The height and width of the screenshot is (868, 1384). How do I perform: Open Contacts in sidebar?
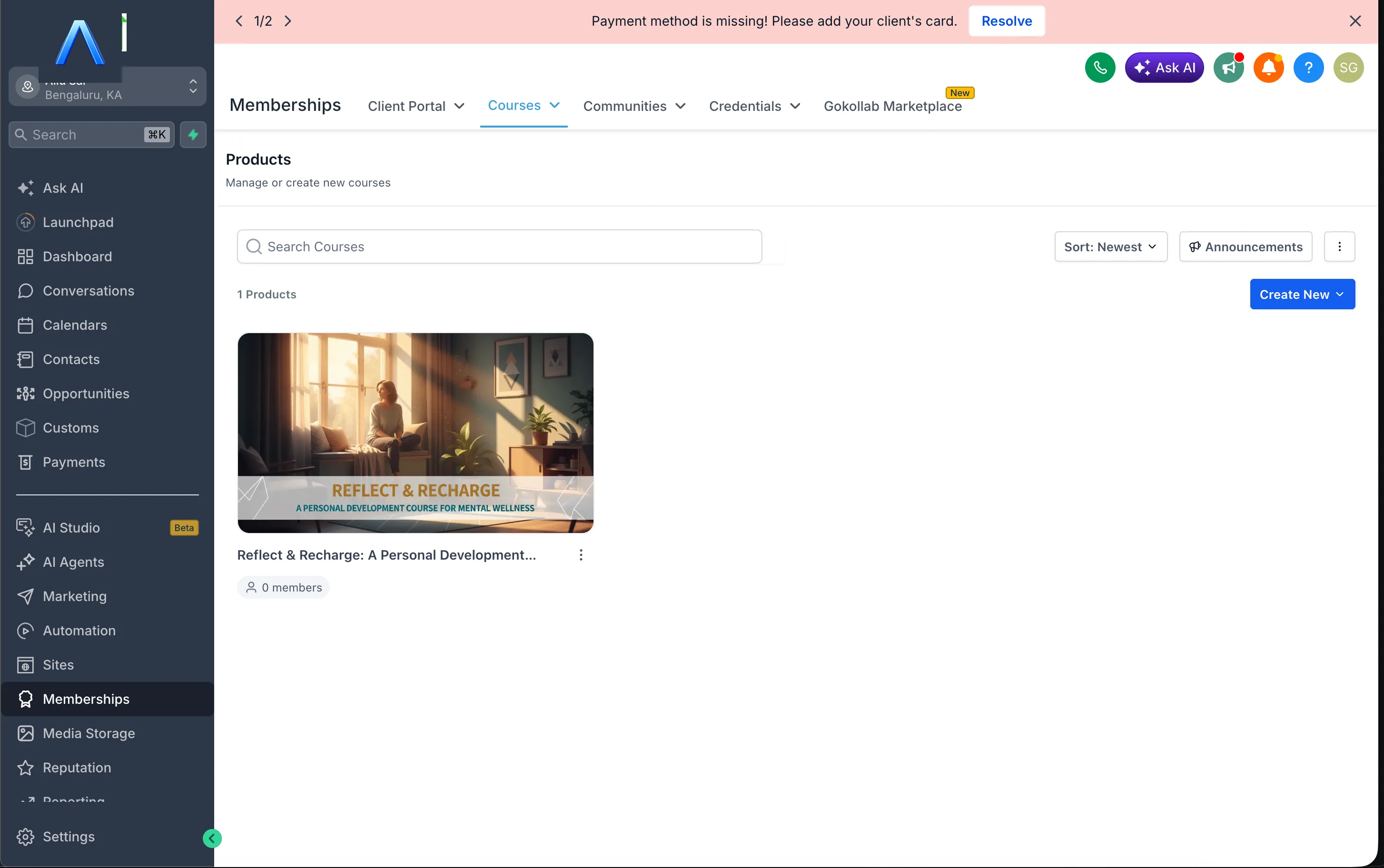[x=108, y=359]
